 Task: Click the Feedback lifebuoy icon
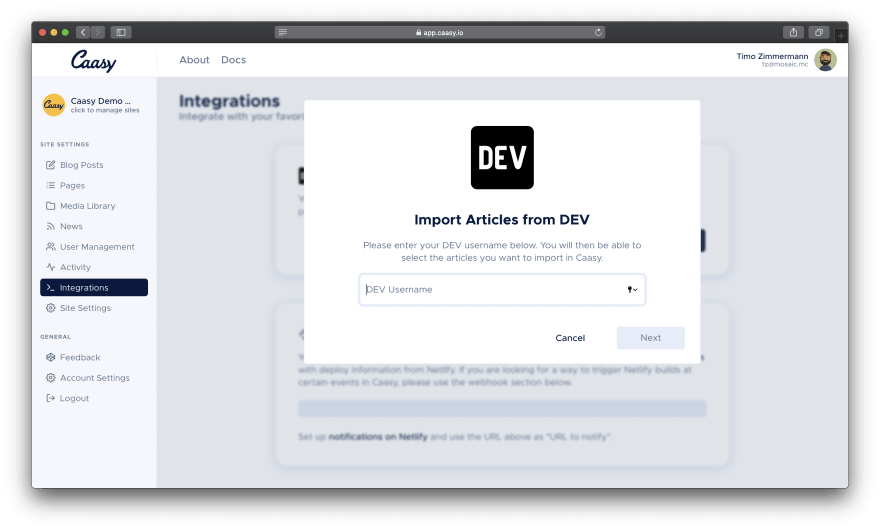tap(51, 358)
